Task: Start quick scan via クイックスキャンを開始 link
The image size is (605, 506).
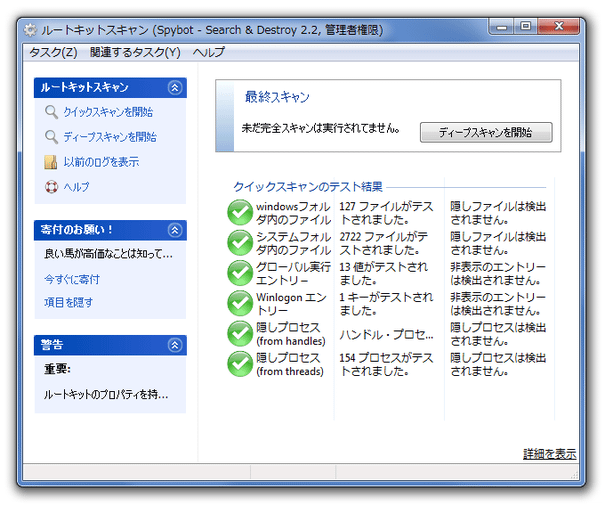Action: (108, 112)
